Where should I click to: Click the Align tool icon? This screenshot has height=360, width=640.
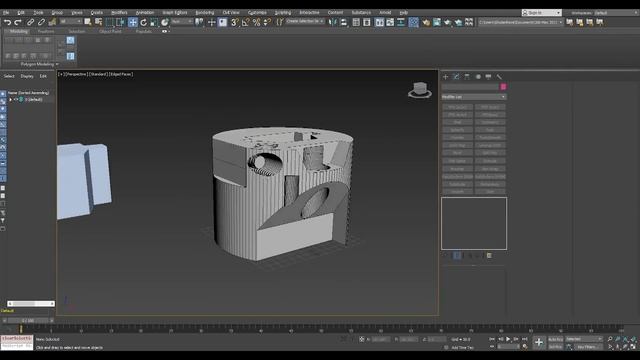coord(343,22)
